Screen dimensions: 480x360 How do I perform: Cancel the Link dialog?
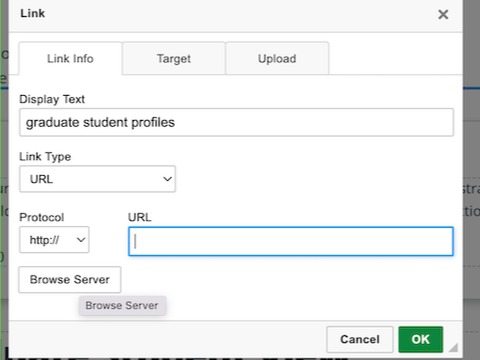(360, 339)
